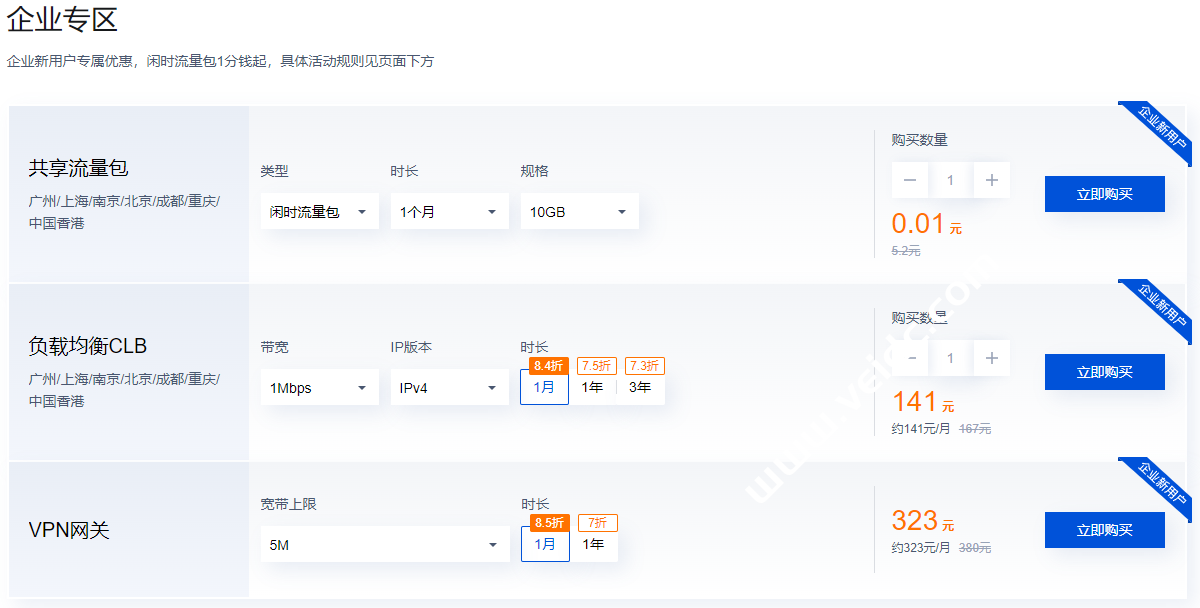Click the 0.01元 price text
The image size is (1200, 608).
point(927,223)
